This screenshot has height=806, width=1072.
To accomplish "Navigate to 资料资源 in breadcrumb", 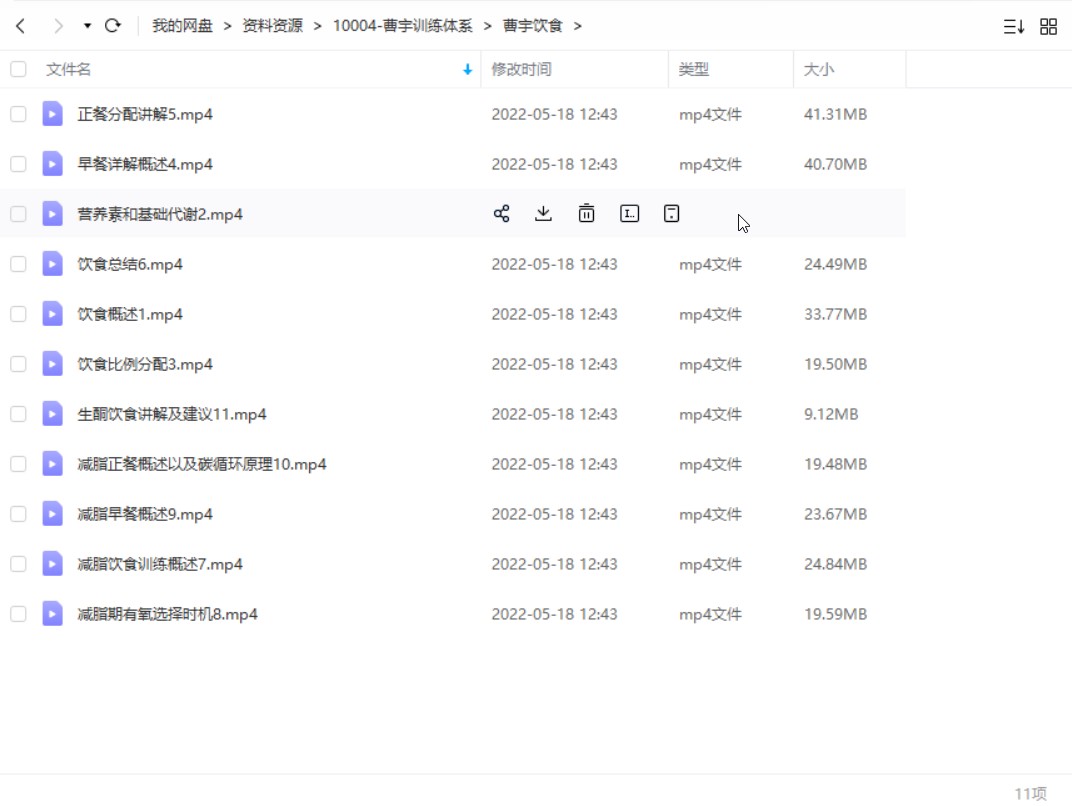I will point(272,26).
